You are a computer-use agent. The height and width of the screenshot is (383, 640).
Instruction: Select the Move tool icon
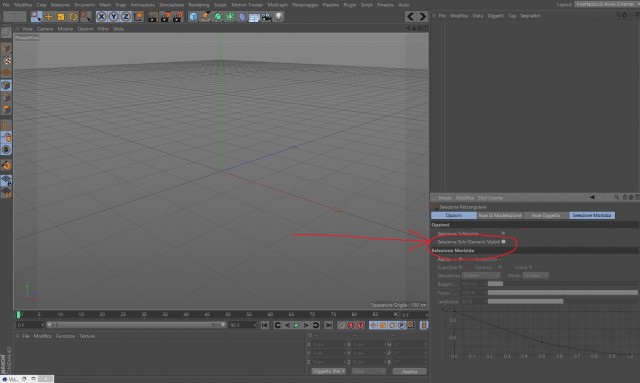pos(49,17)
